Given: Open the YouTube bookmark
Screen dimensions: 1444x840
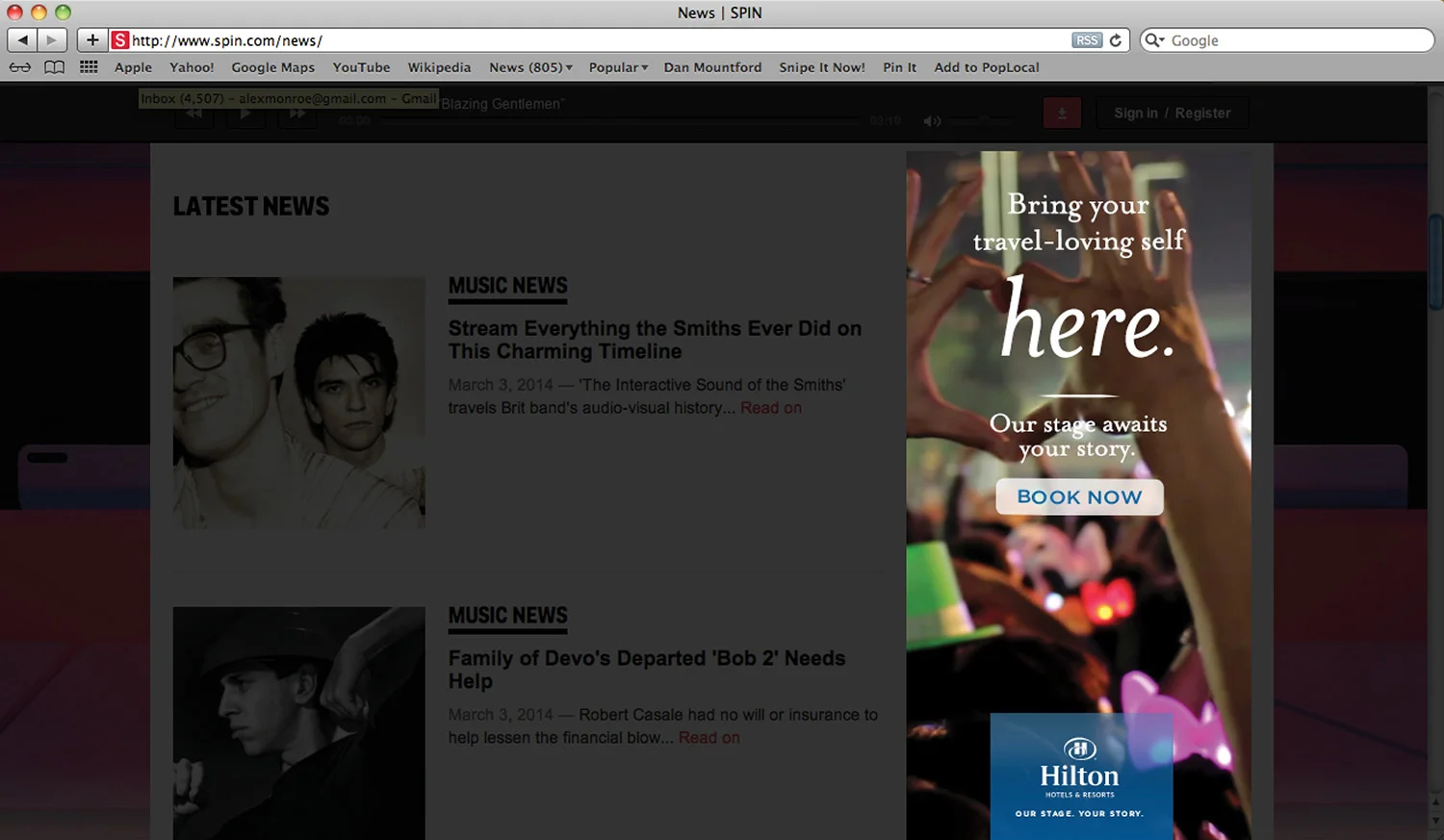Looking at the screenshot, I should (x=361, y=67).
